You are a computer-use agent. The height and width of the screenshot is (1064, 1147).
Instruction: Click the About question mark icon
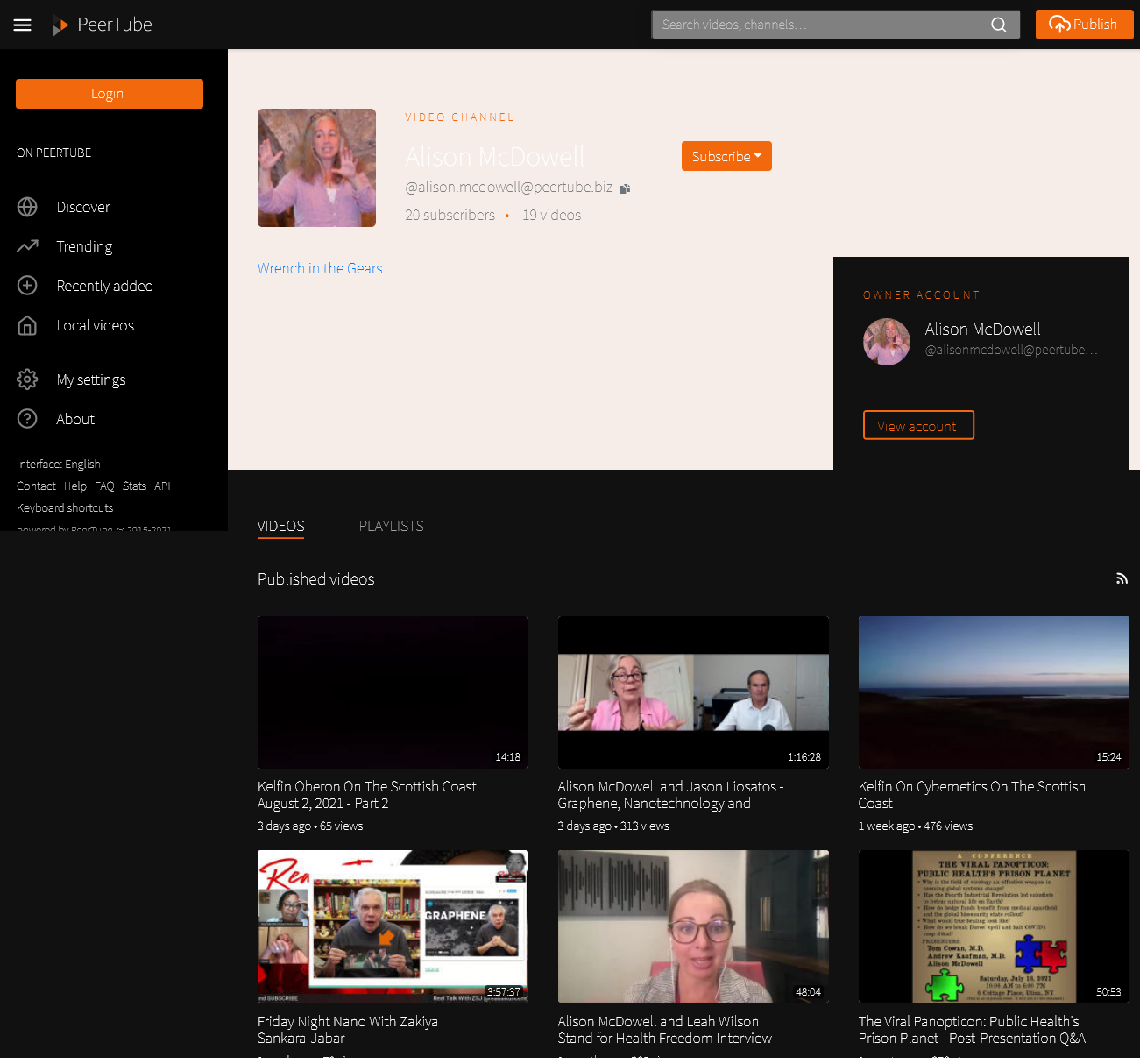(27, 419)
